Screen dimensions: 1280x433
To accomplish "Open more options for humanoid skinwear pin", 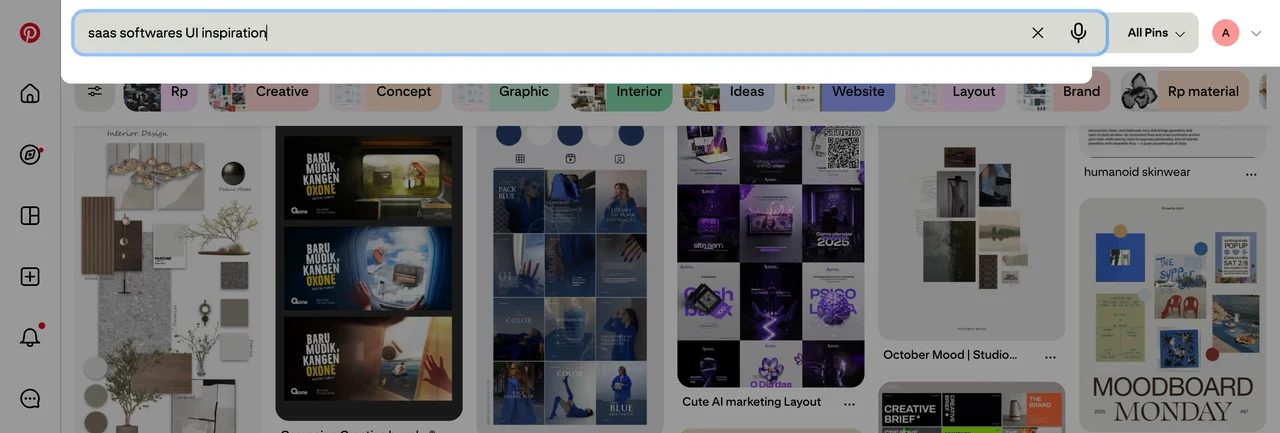I will click(1251, 174).
